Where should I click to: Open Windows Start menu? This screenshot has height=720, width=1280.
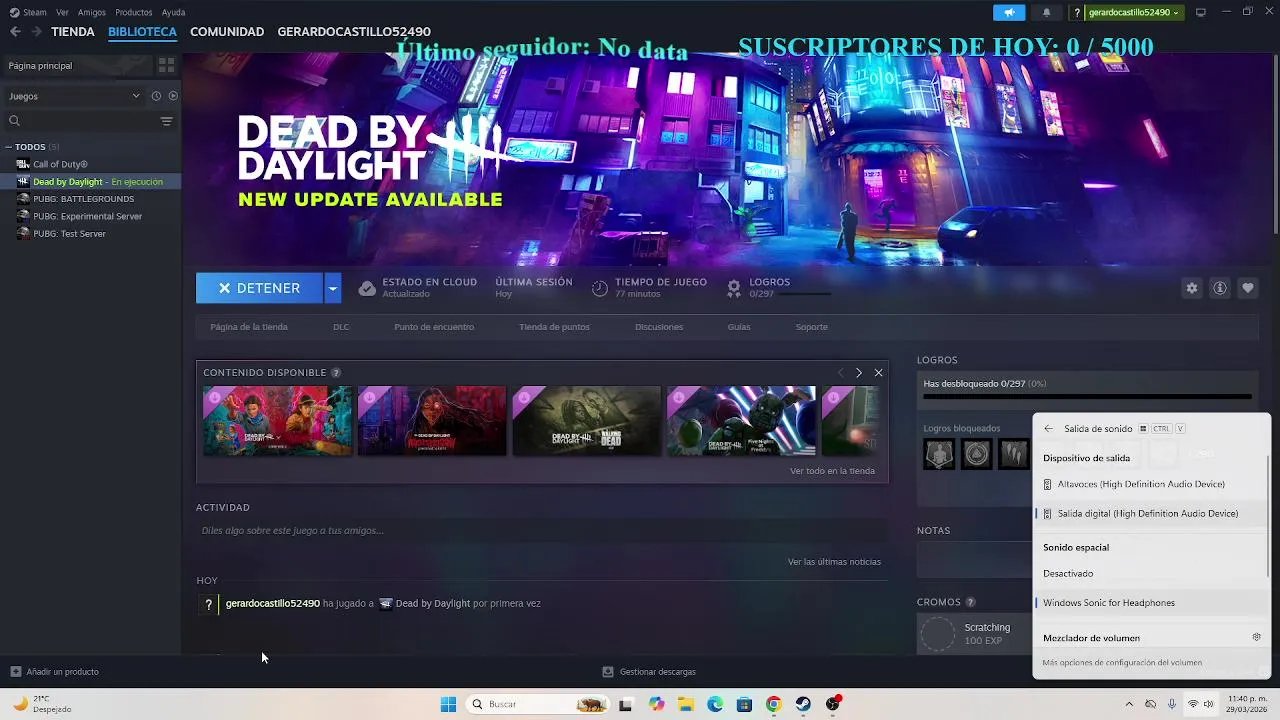tap(448, 704)
